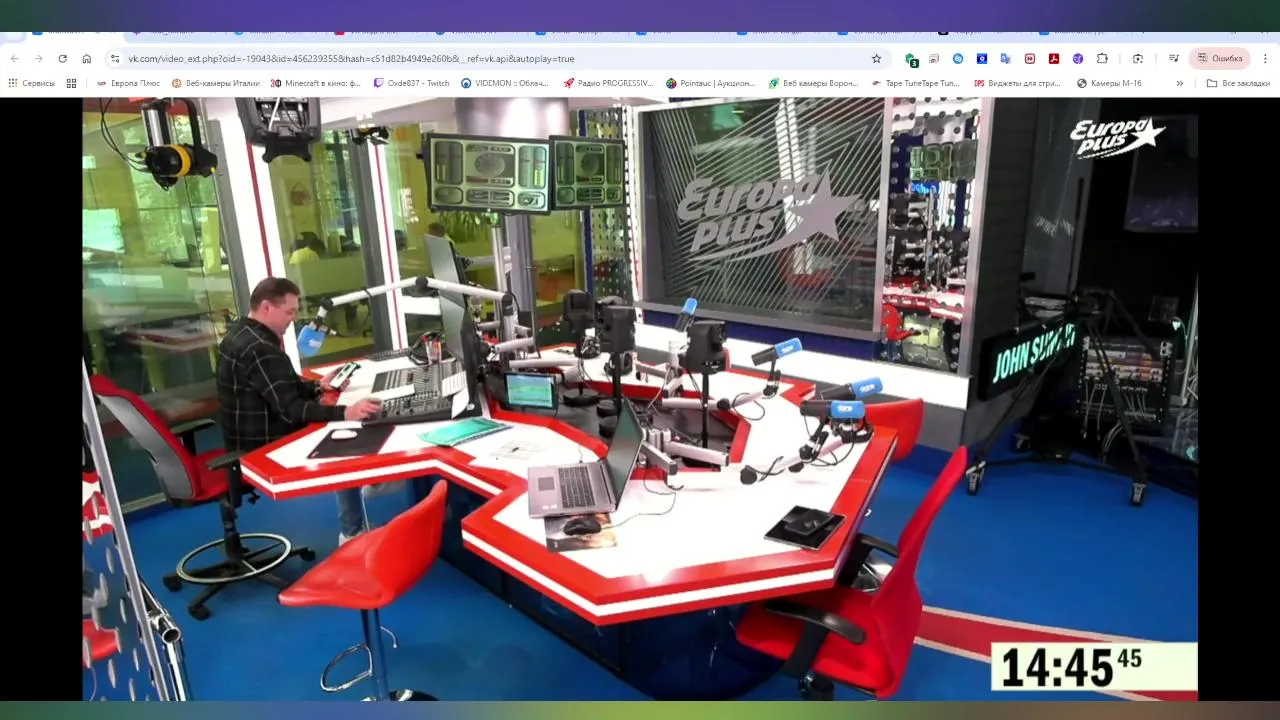The width and height of the screenshot is (1280, 720).
Task: Open the VIDEMON bookmark
Action: [x=507, y=83]
